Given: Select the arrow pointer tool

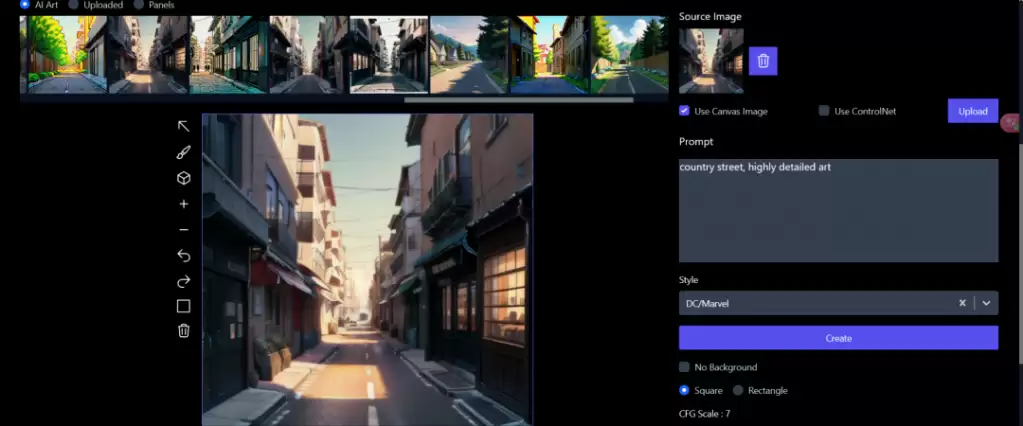Looking at the screenshot, I should [183, 126].
